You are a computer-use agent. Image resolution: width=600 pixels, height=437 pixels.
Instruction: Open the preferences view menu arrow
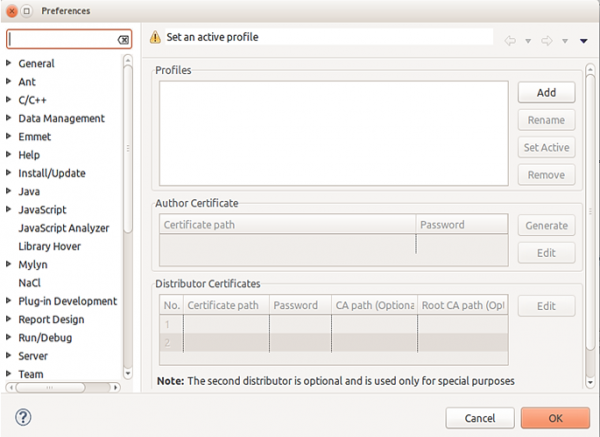pyautogui.click(x=584, y=41)
